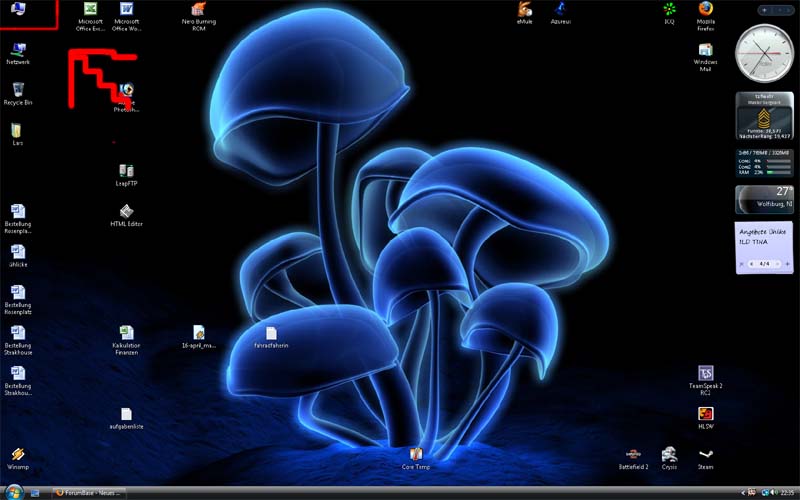Open Wolfsburg weather gadget
Viewport: 800px width, 500px height.
764,199
